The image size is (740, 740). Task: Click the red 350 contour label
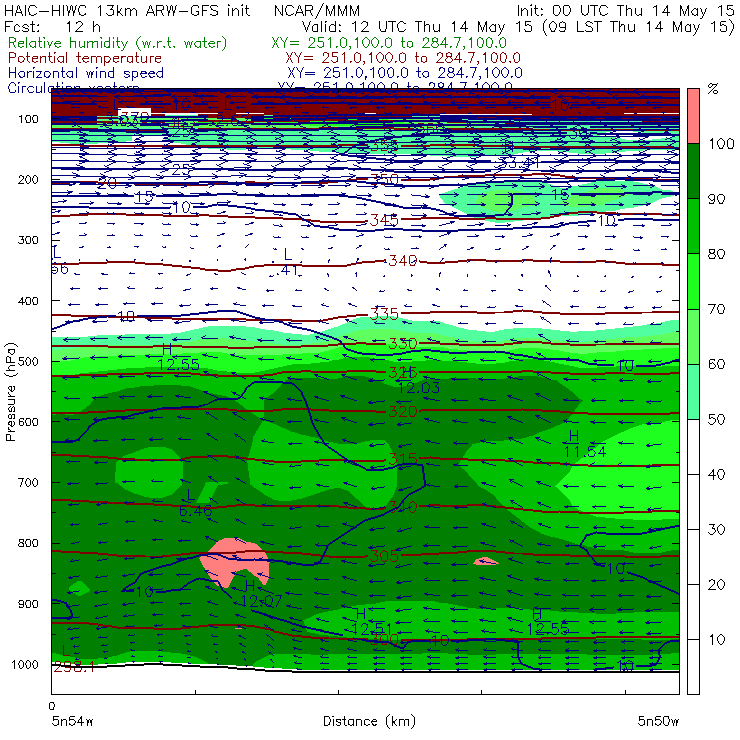[x=384, y=179]
